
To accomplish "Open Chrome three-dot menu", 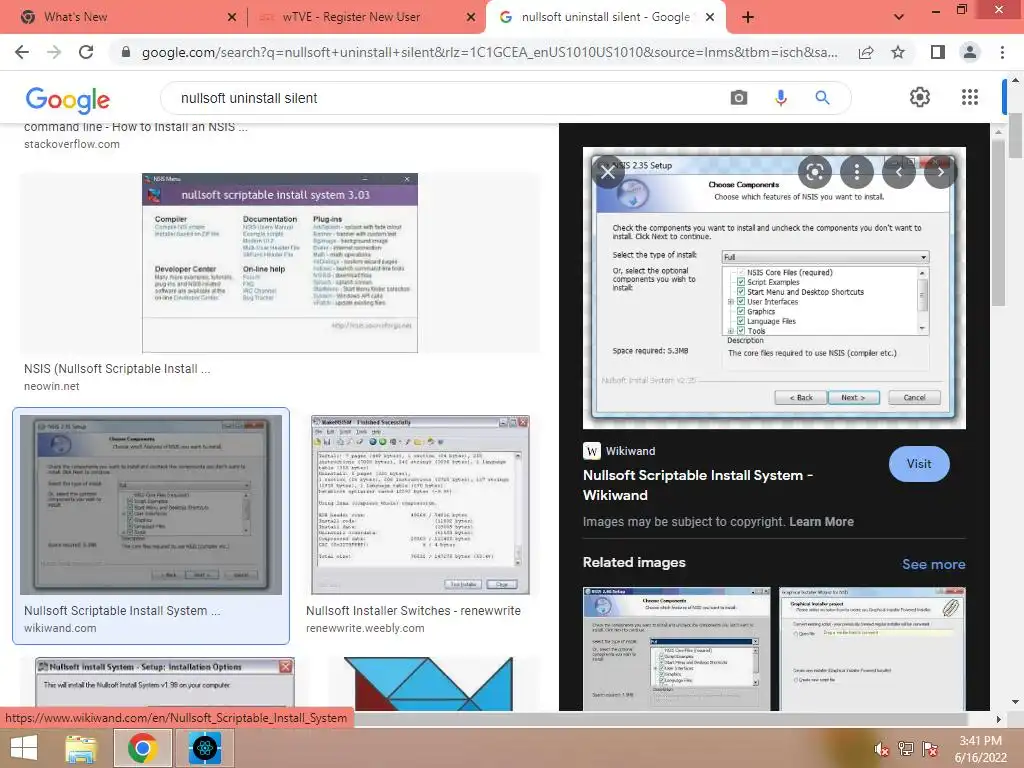I will tap(1002, 52).
